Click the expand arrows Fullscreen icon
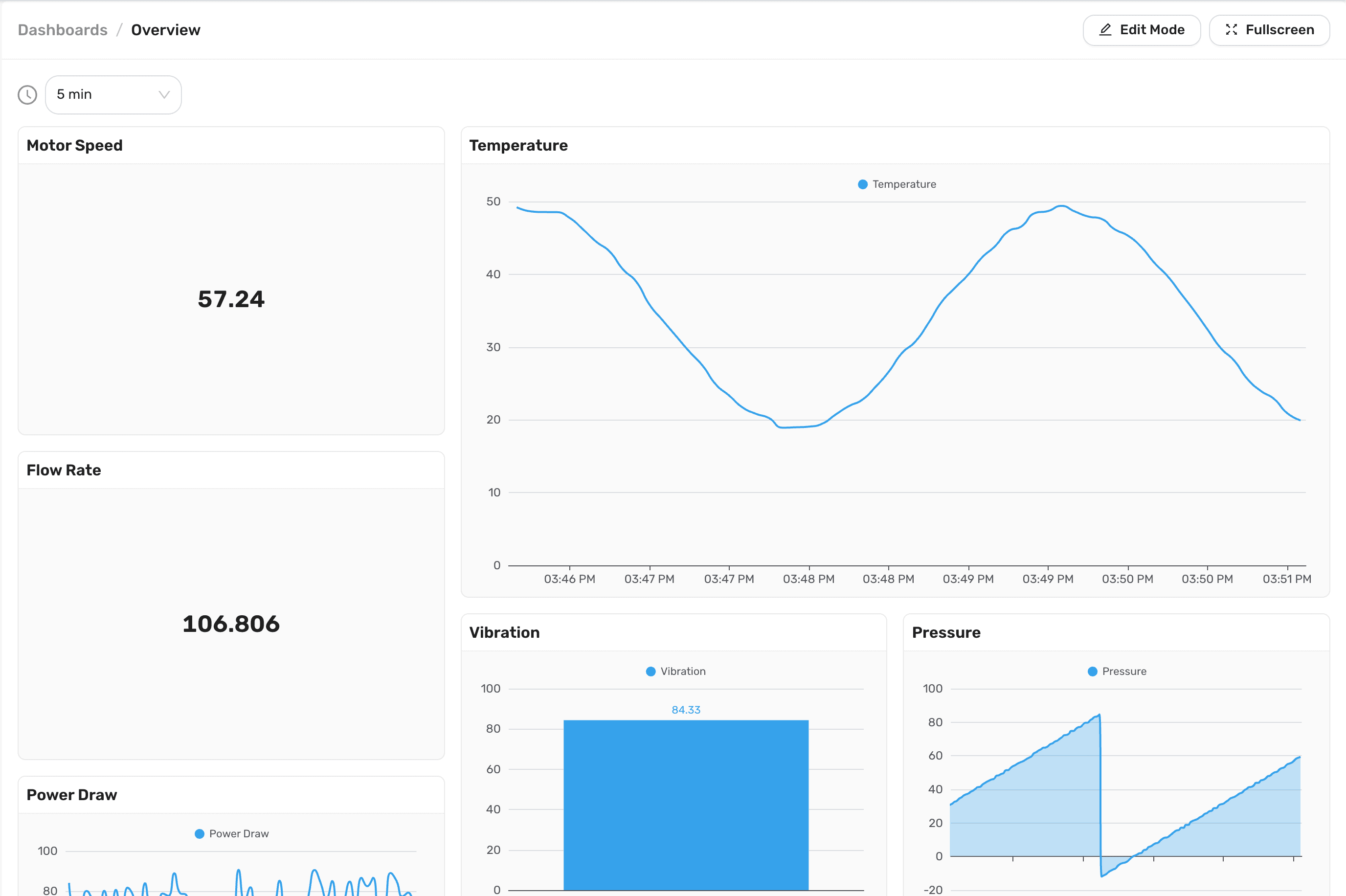Screen dimensions: 1346x896 coord(1231,30)
